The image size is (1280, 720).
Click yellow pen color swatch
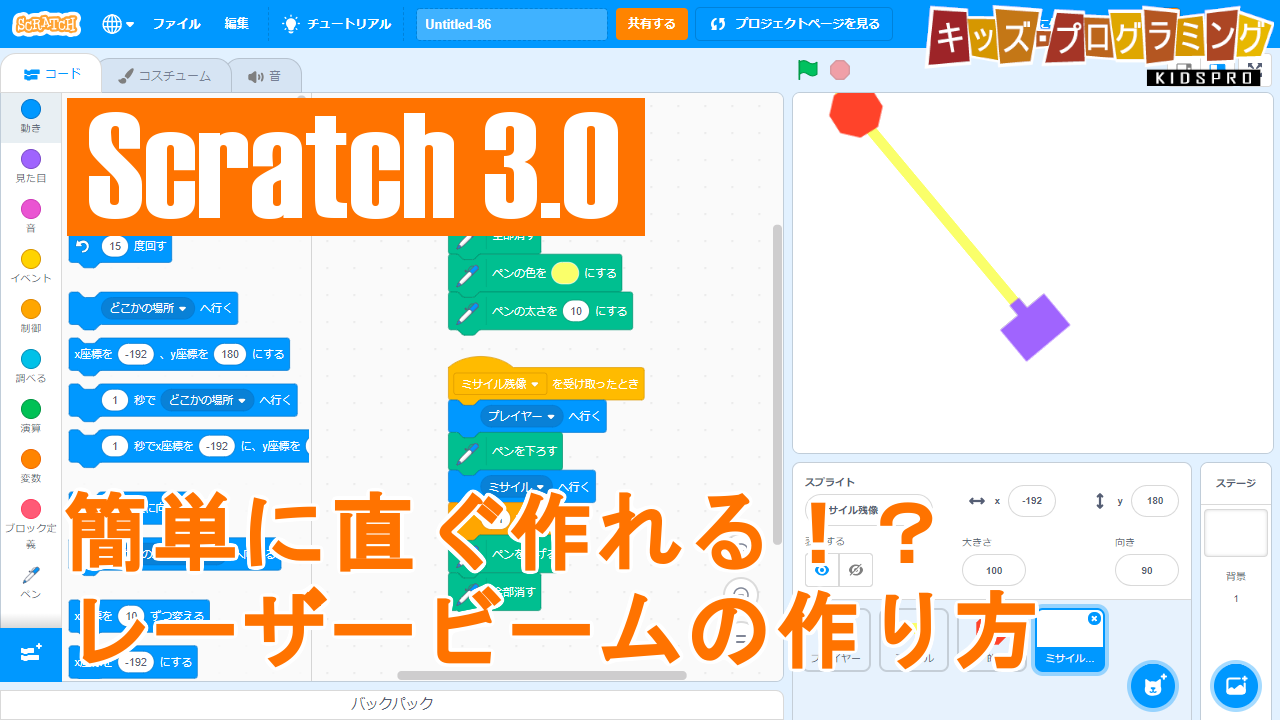click(x=565, y=273)
